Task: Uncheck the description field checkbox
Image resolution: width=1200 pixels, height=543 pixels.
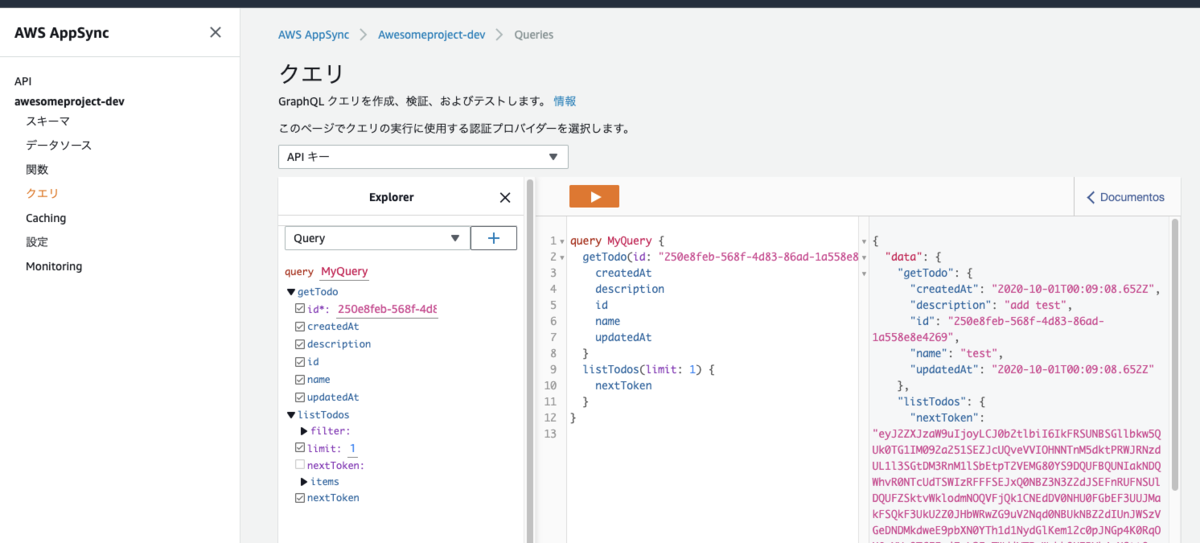Action: [x=300, y=344]
